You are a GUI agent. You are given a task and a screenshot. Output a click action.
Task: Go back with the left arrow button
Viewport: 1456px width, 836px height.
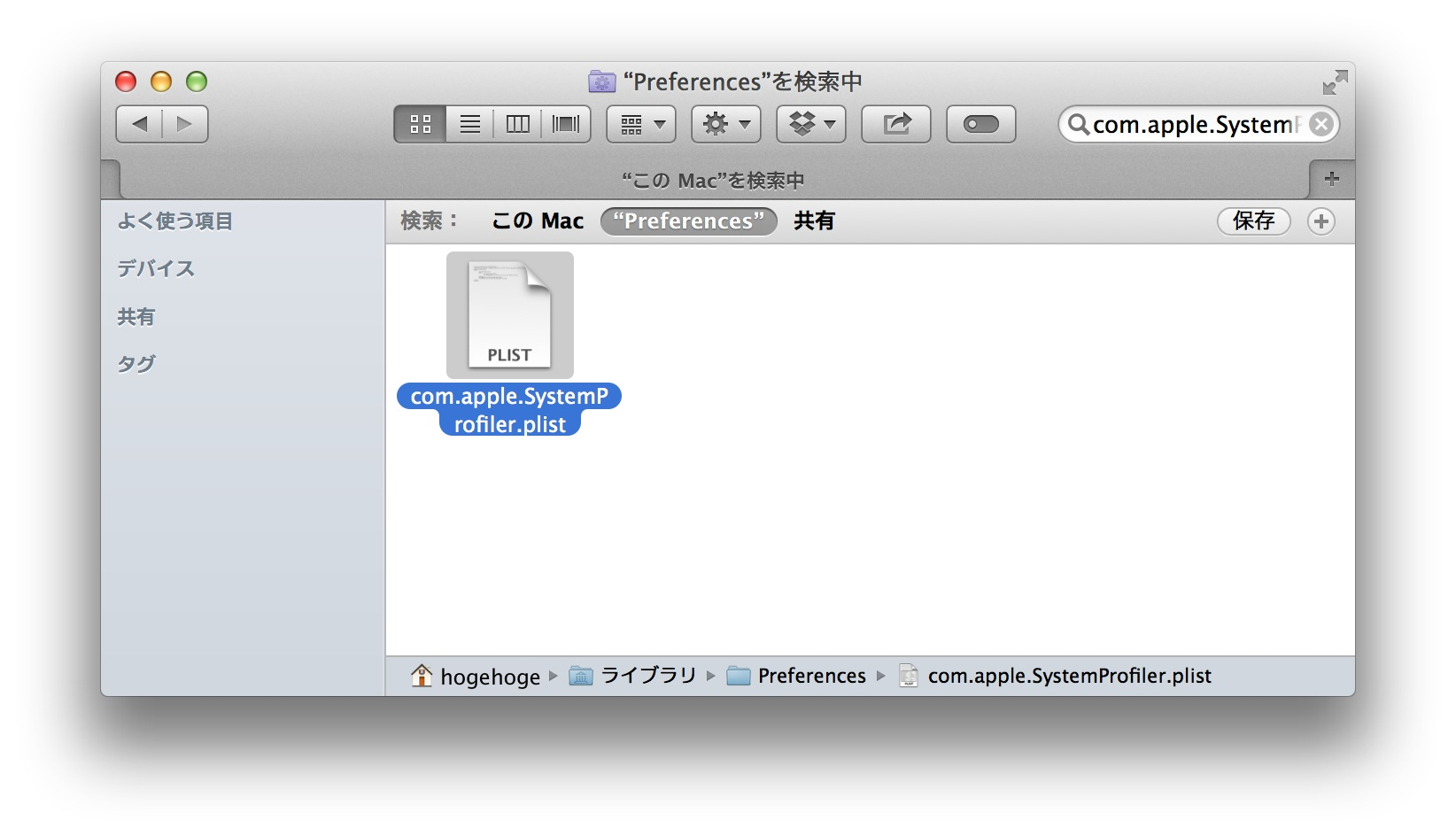coord(139,124)
